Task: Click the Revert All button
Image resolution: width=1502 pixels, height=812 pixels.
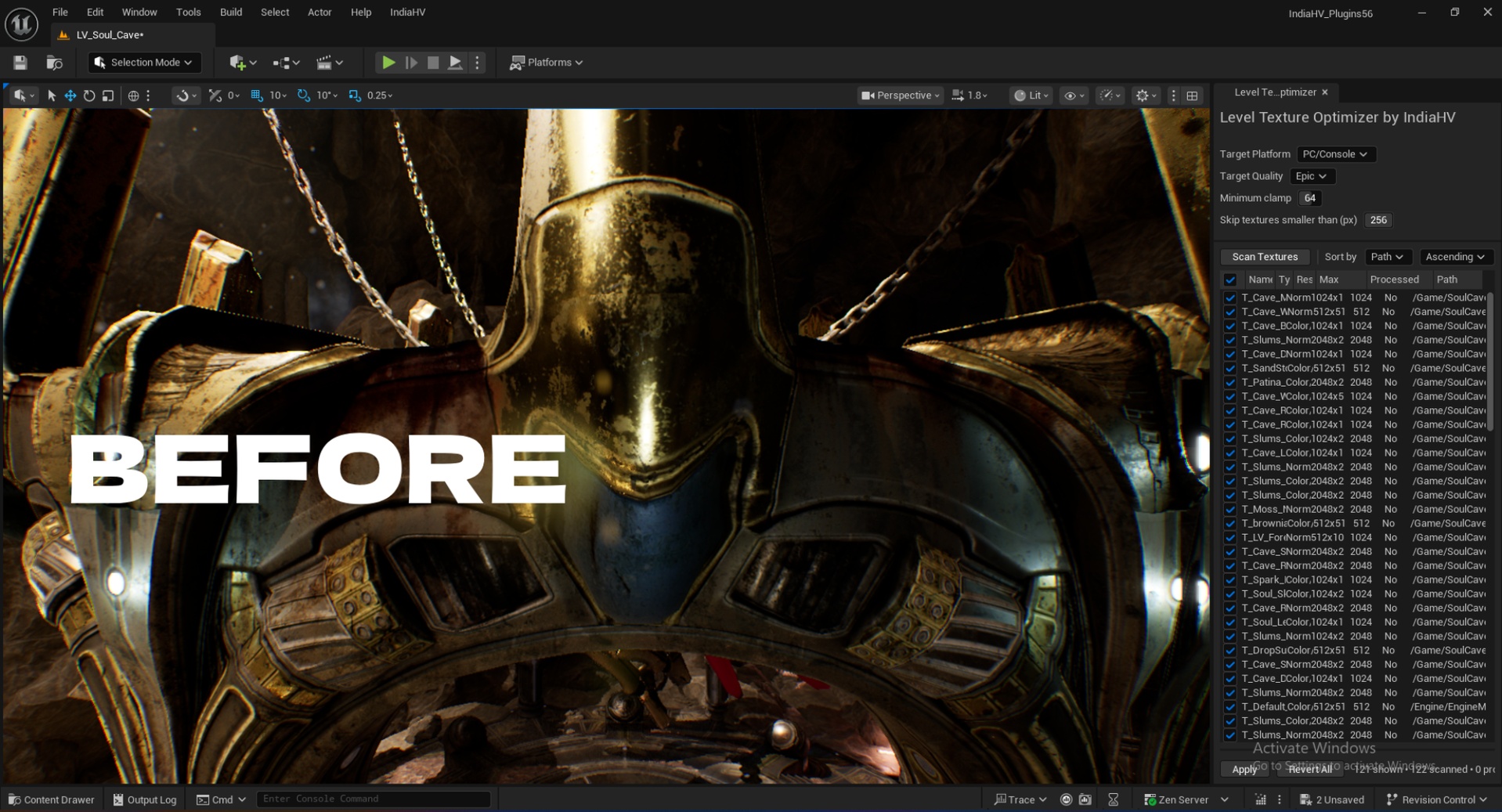Action: [x=1310, y=769]
